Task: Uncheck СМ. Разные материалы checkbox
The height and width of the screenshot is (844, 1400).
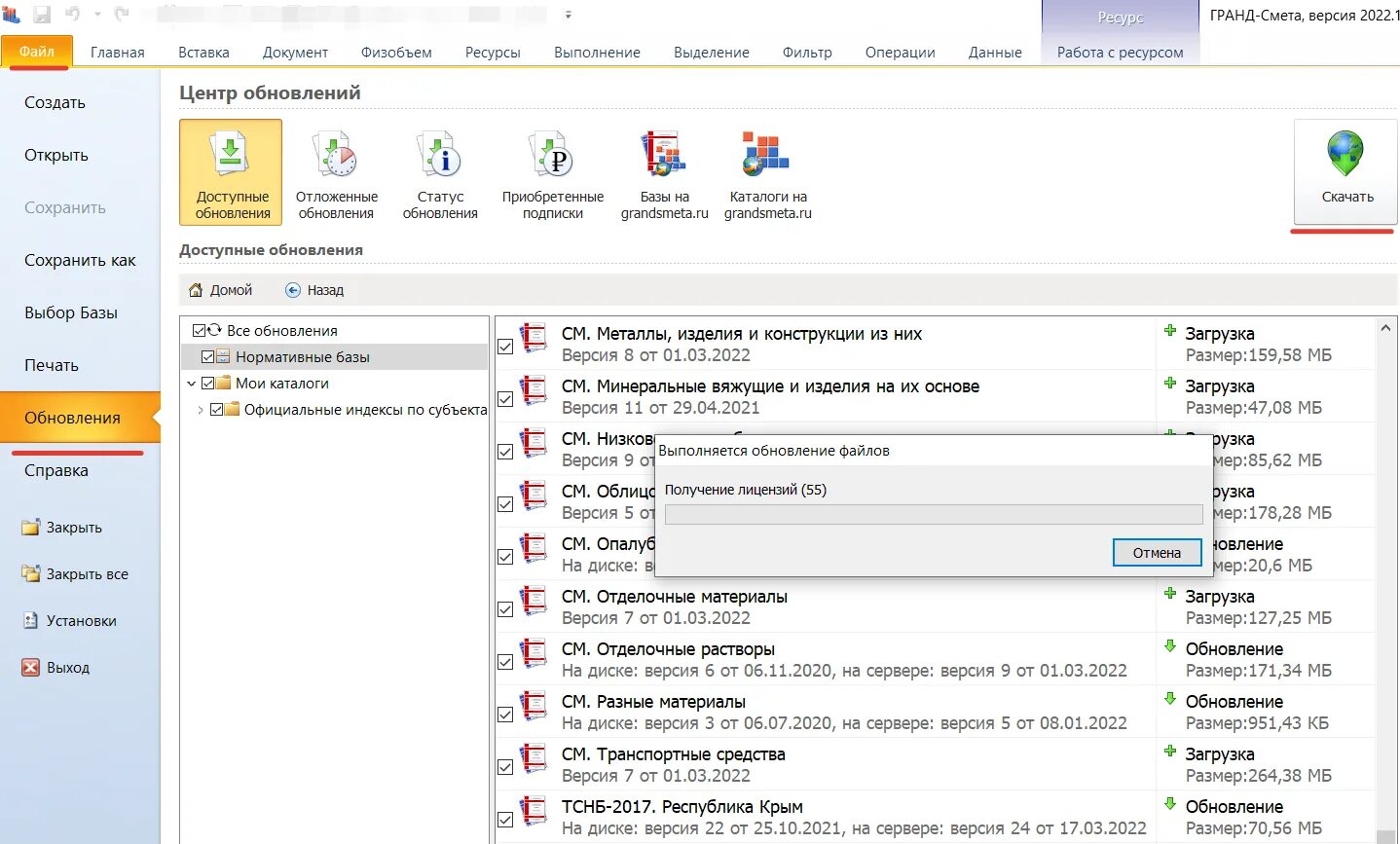Action: coord(505,715)
